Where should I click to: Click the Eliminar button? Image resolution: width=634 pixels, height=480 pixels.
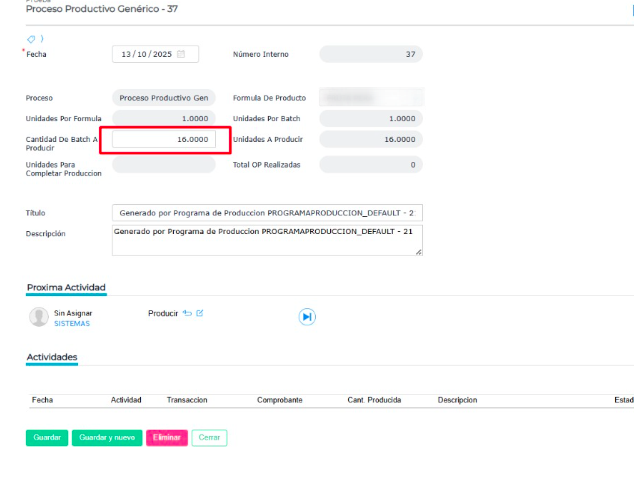click(167, 438)
